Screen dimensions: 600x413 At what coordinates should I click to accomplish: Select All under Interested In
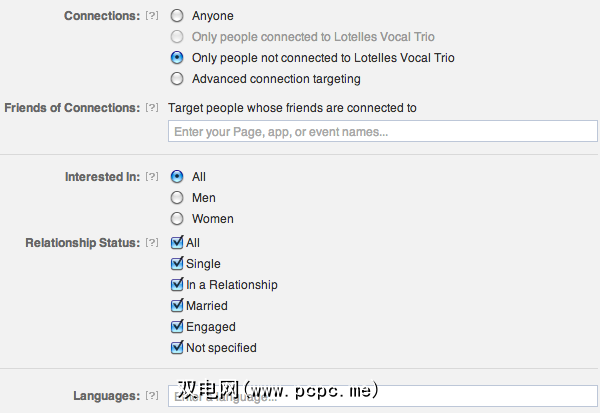pos(177,177)
